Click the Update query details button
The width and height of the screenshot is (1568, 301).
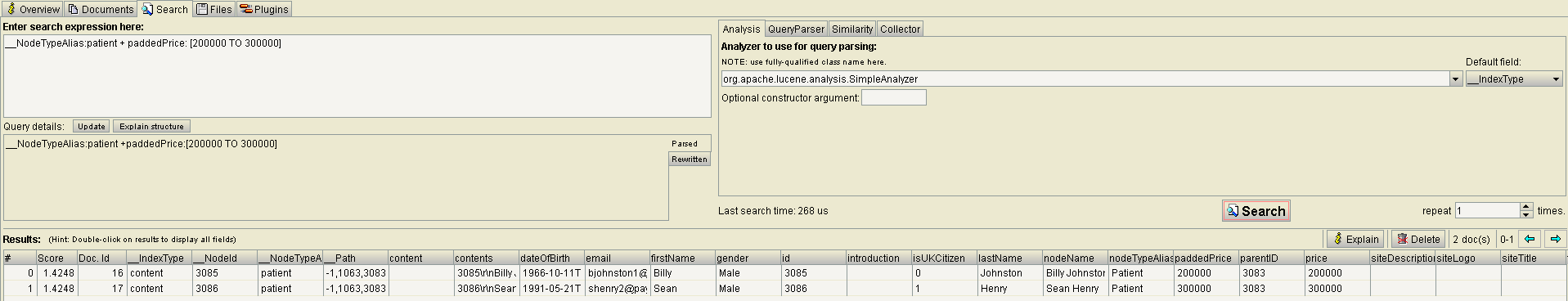(x=92, y=126)
